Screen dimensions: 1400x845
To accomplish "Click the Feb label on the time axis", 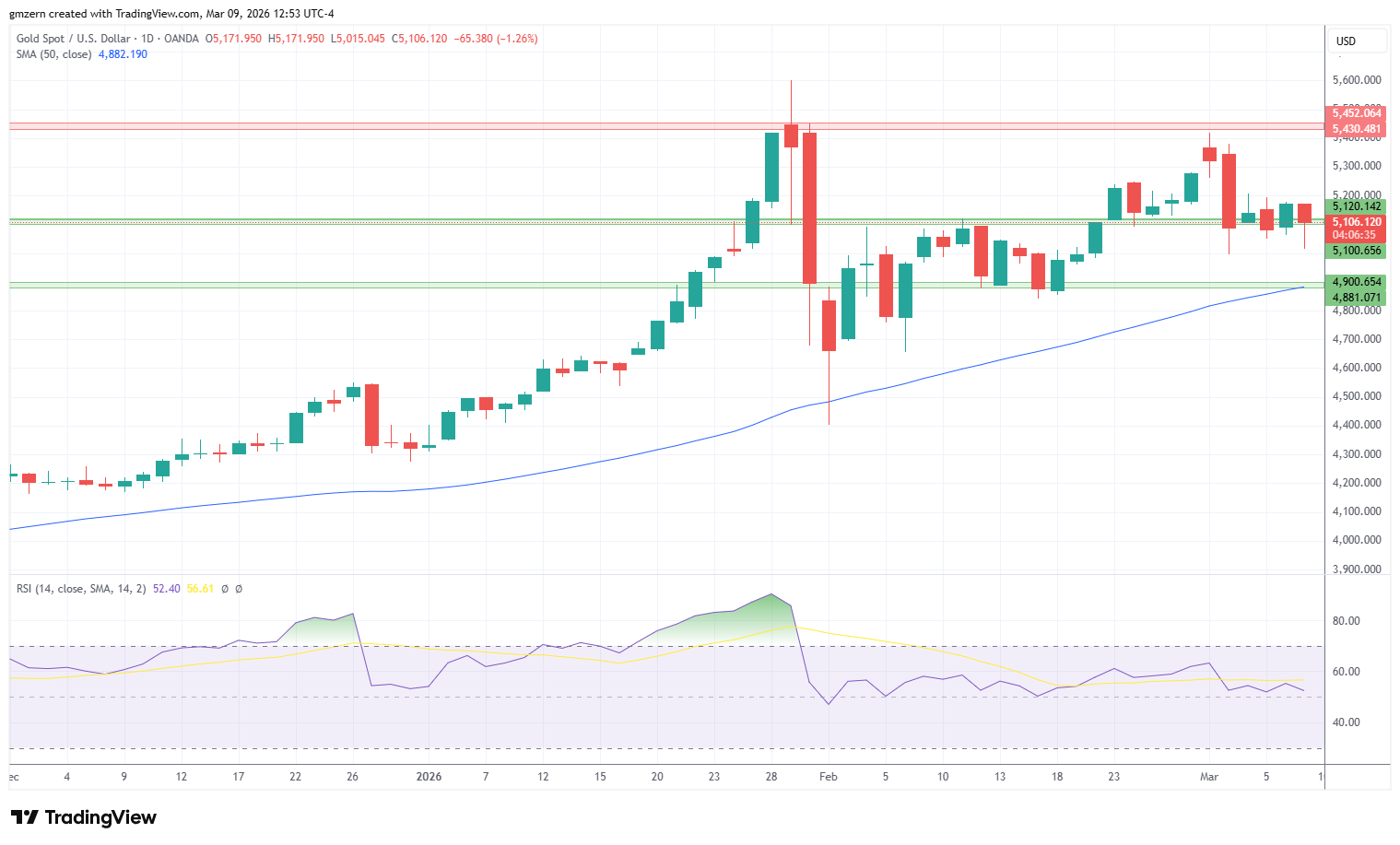I will [x=829, y=777].
